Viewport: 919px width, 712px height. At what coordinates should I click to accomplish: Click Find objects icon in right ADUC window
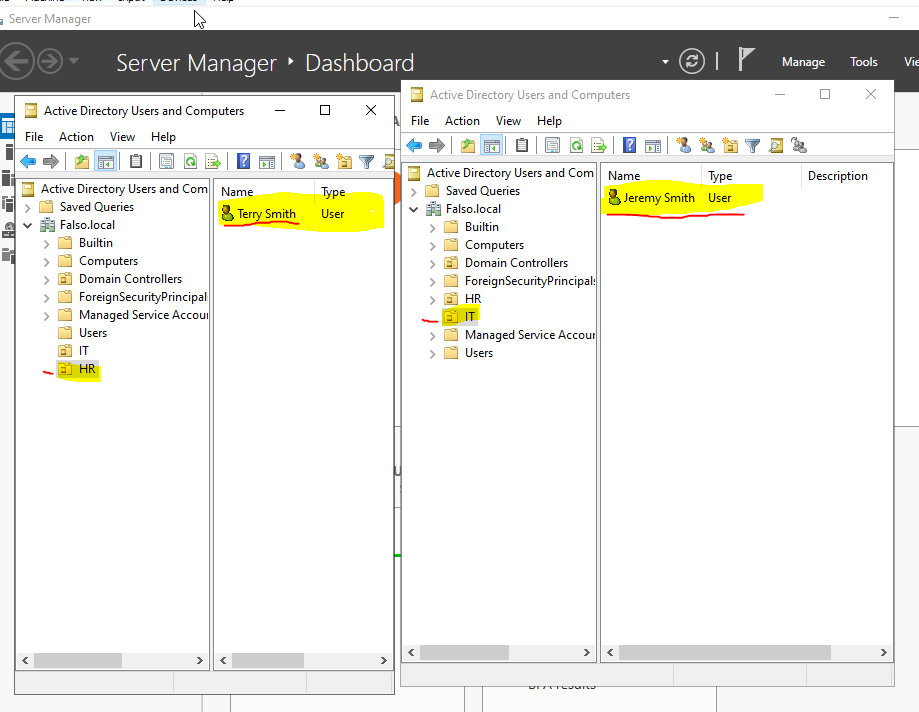click(776, 145)
